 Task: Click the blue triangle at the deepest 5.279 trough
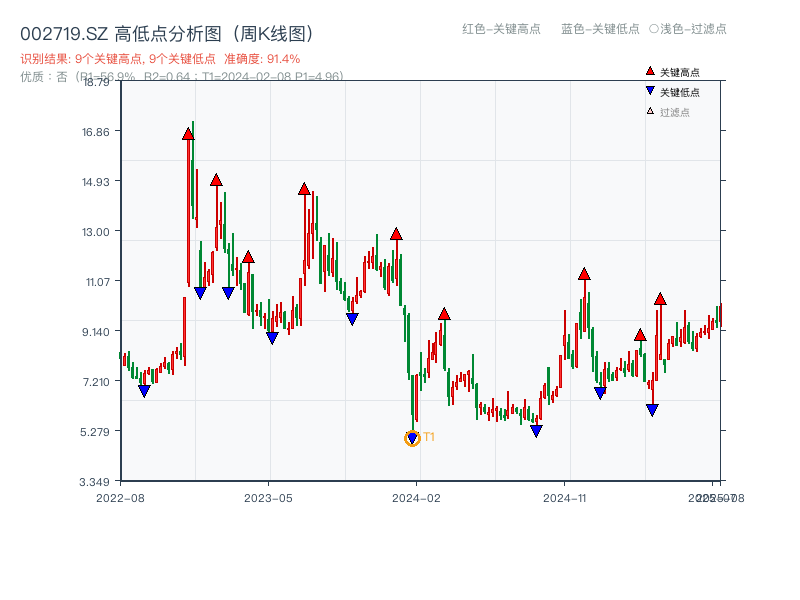click(x=413, y=436)
